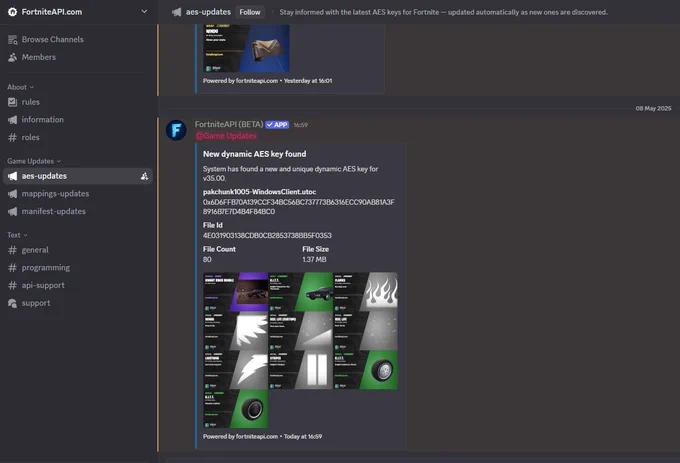Click the Browse Channels icon
The image size is (680, 463).
click(13, 40)
